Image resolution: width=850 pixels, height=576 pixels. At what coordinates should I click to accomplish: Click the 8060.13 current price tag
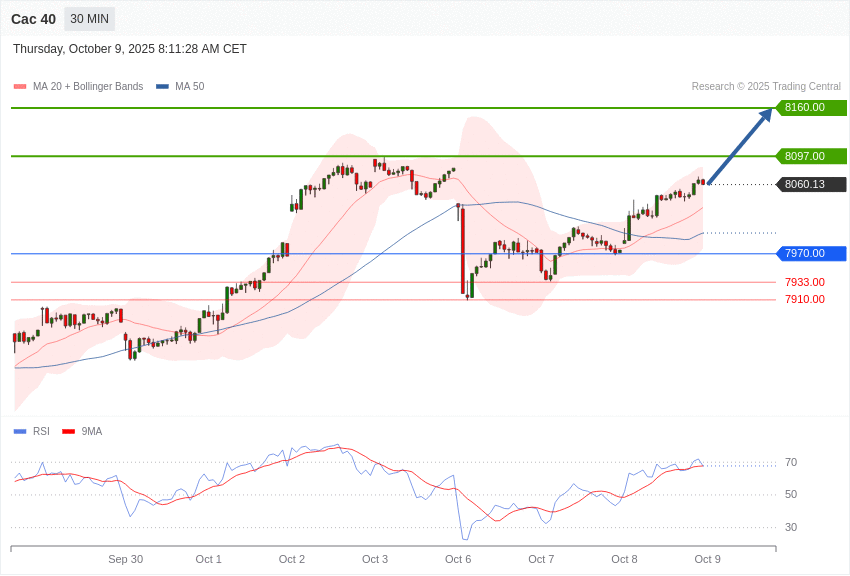810,184
